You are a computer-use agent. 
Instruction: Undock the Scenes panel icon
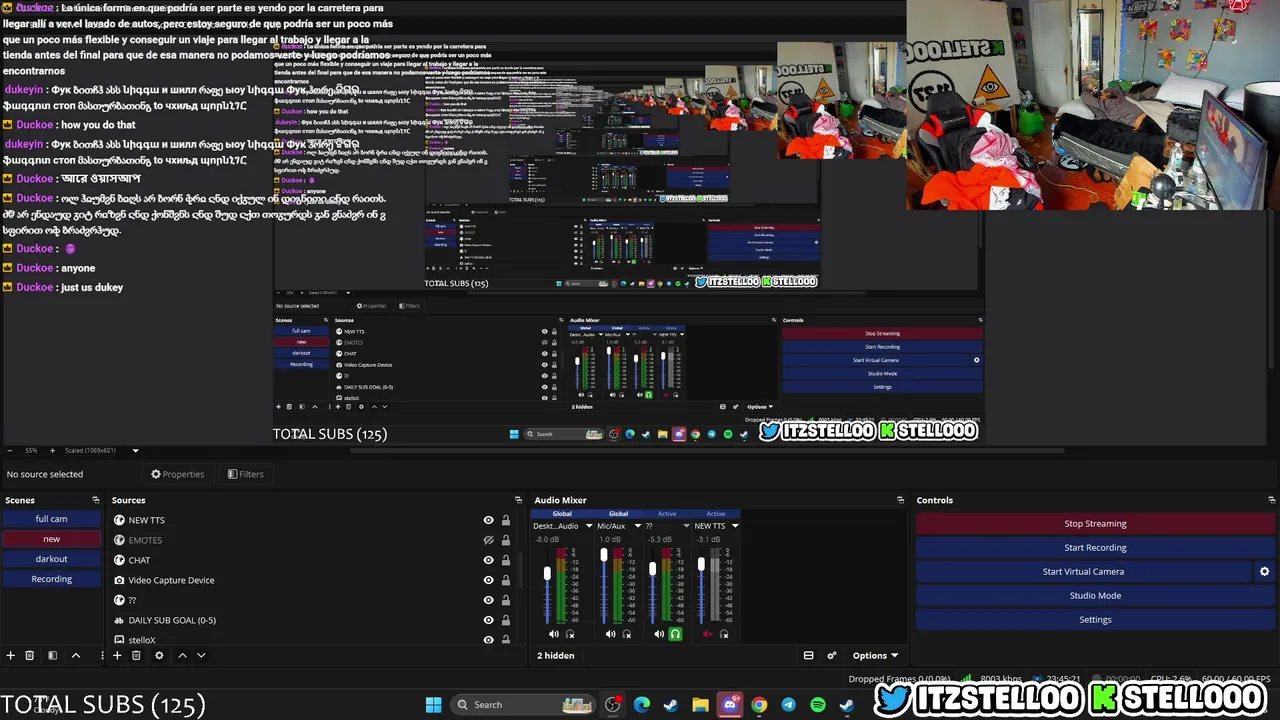pyautogui.click(x=96, y=500)
